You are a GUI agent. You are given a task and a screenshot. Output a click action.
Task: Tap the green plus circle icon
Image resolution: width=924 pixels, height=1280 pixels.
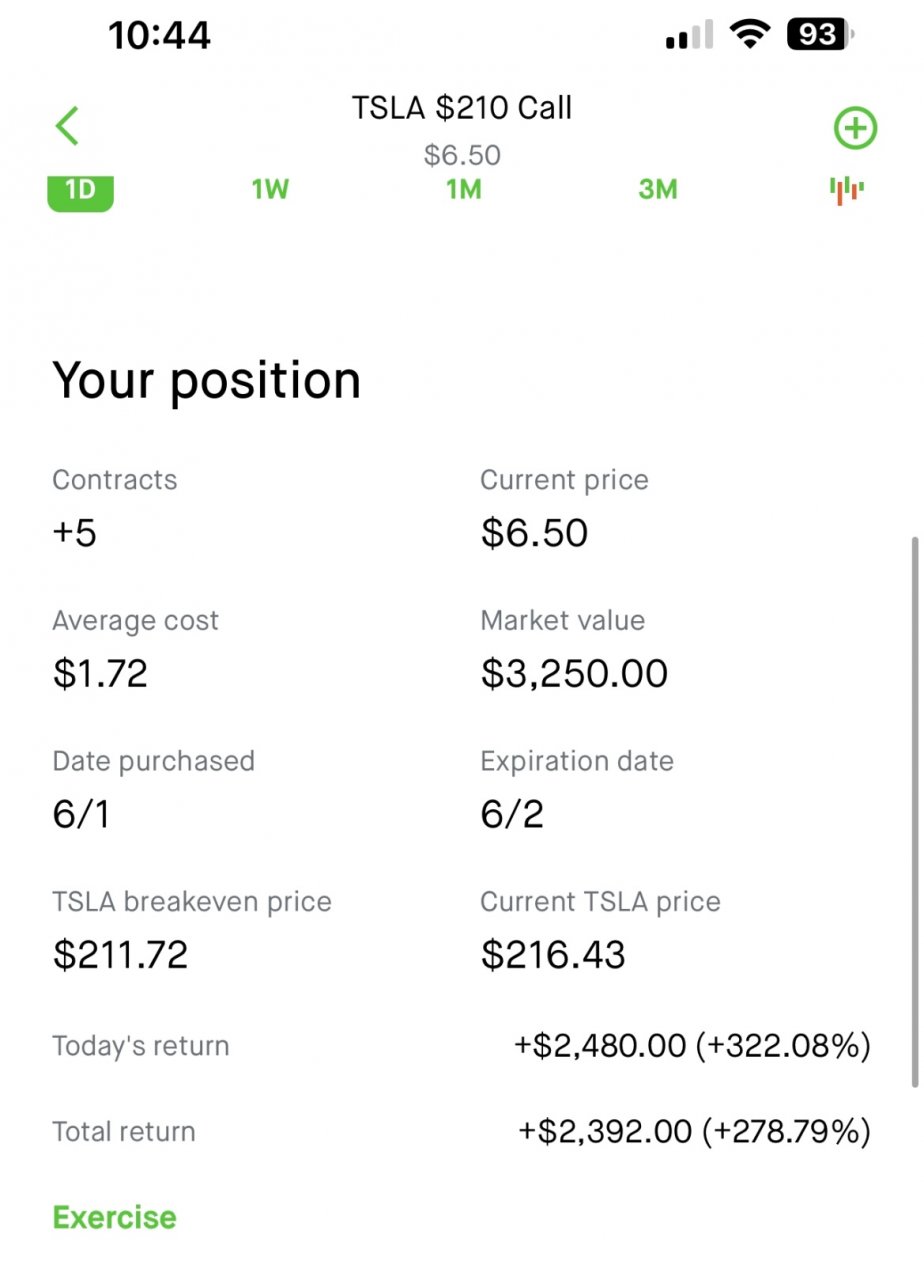[855, 129]
